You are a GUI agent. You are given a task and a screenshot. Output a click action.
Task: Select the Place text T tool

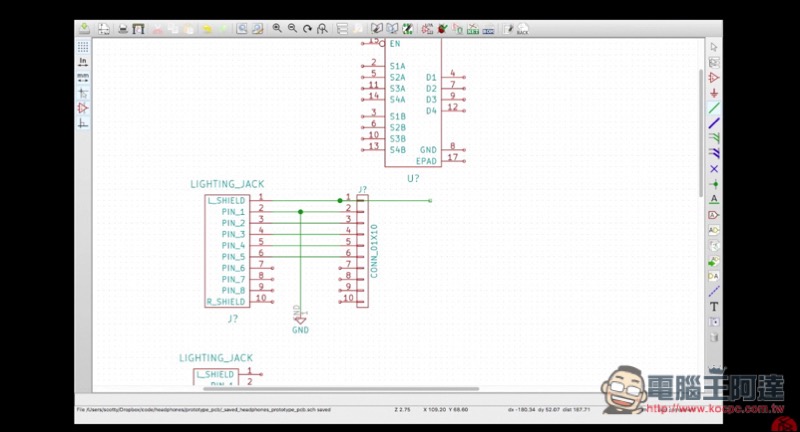pyautogui.click(x=714, y=307)
